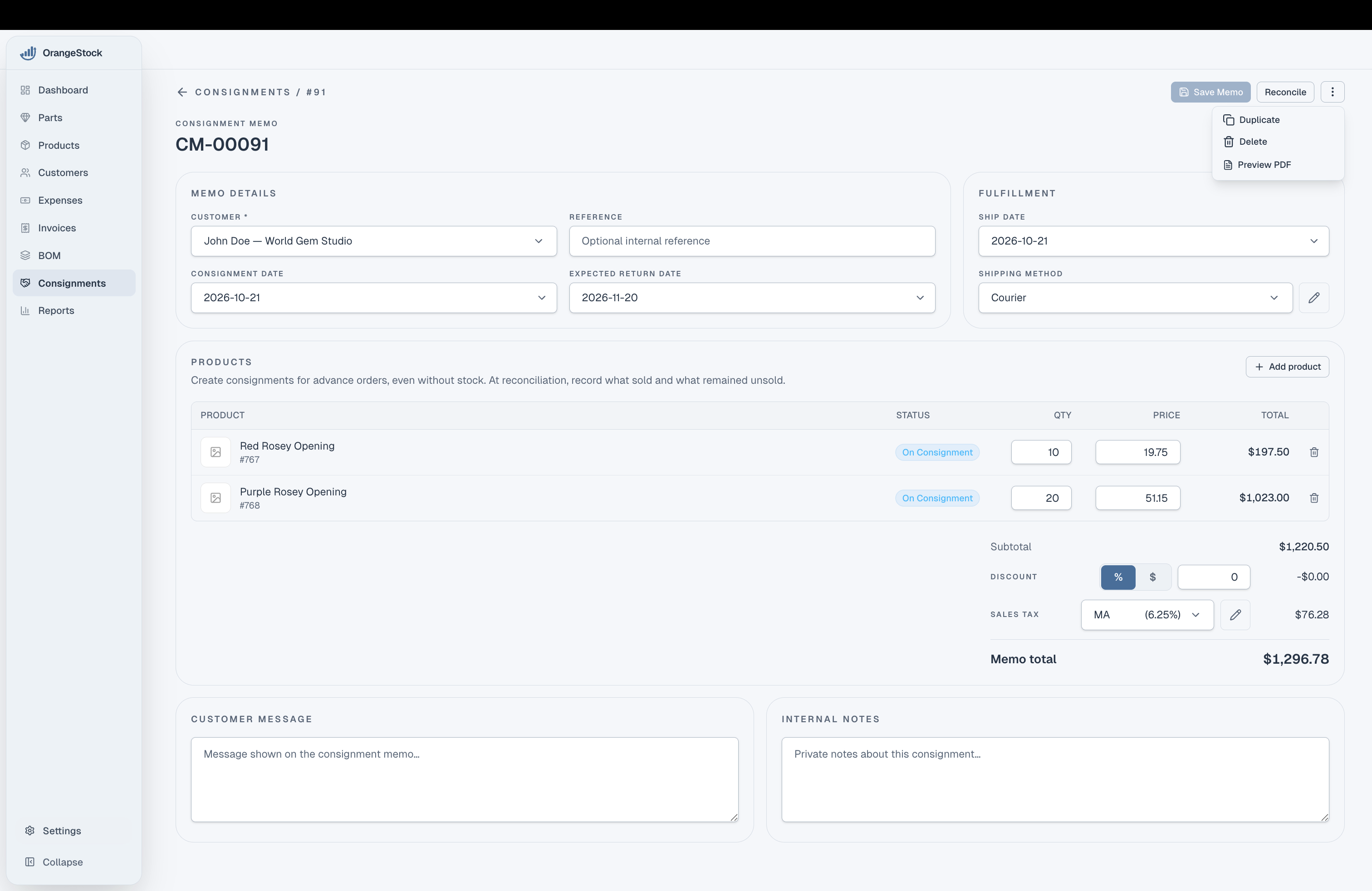
Task: Open the Consignment Date picker
Action: pos(373,298)
